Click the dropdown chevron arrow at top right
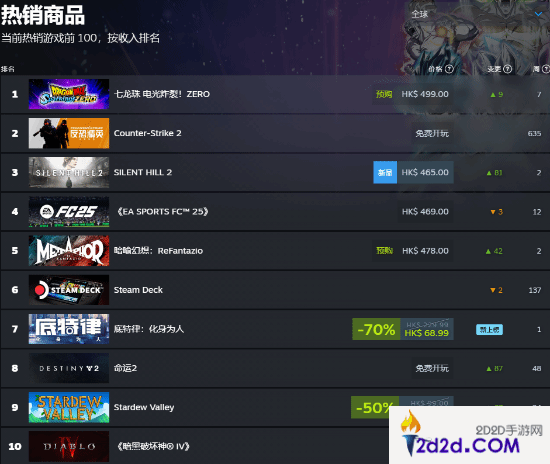The height and width of the screenshot is (464, 550). (x=538, y=14)
